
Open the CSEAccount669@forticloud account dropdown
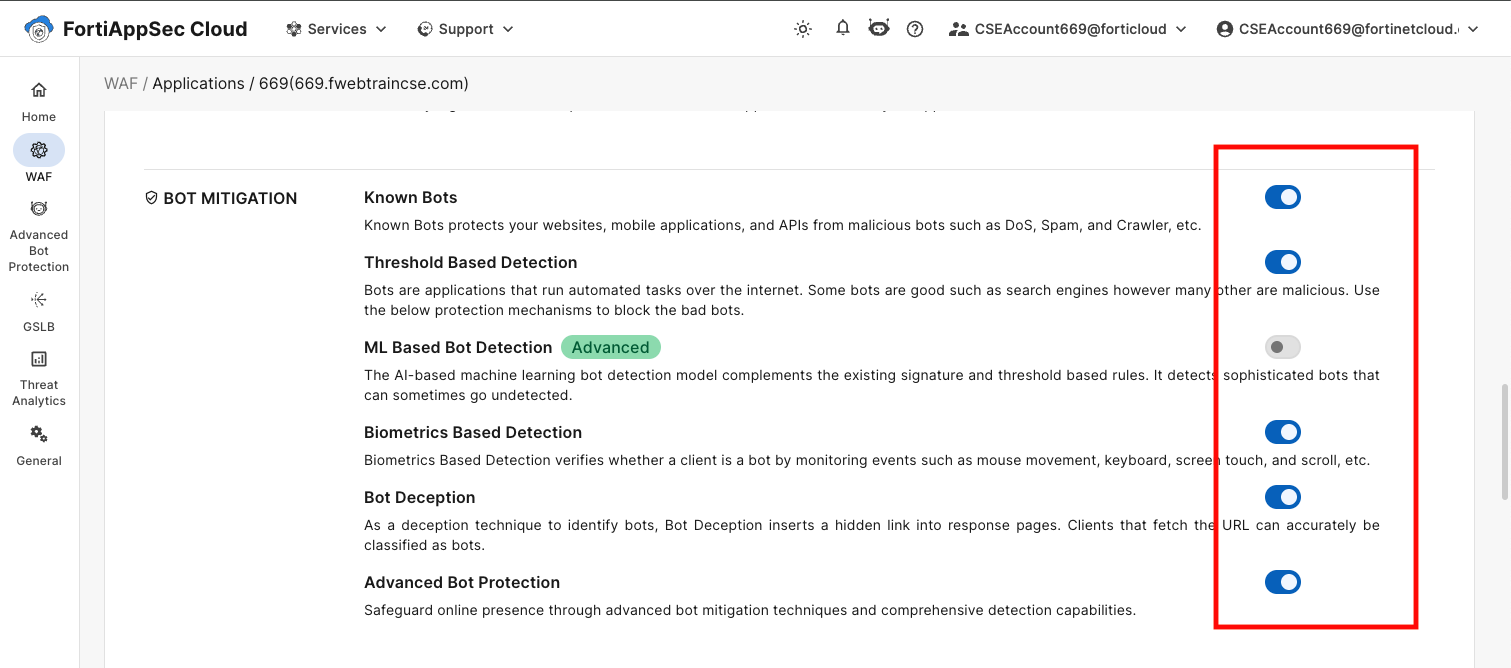click(x=1068, y=29)
